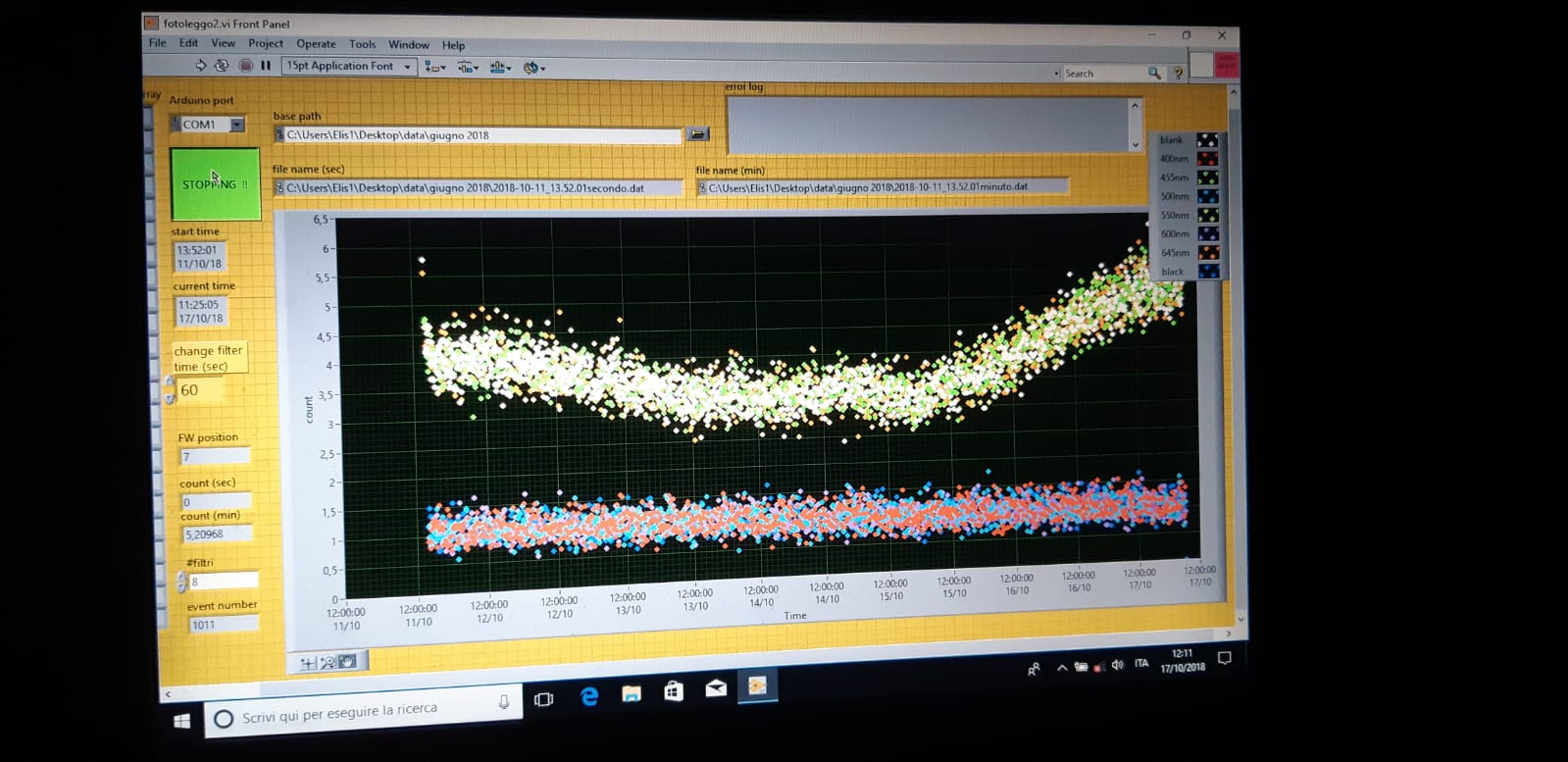Screen dimensions: 1568x762
Task: Pause execution with the Pause icon
Action: [266, 66]
